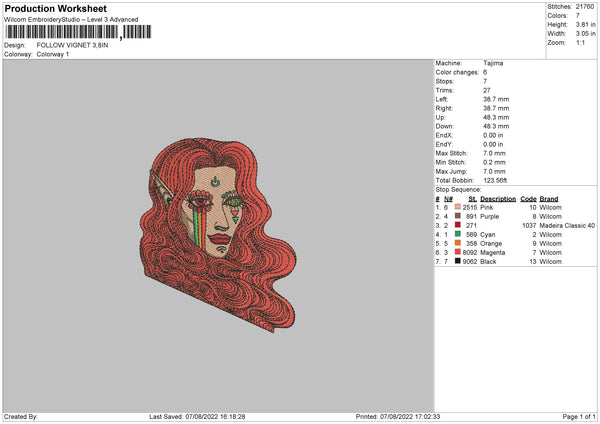Click the Magenta thread color swatch

click(458, 252)
